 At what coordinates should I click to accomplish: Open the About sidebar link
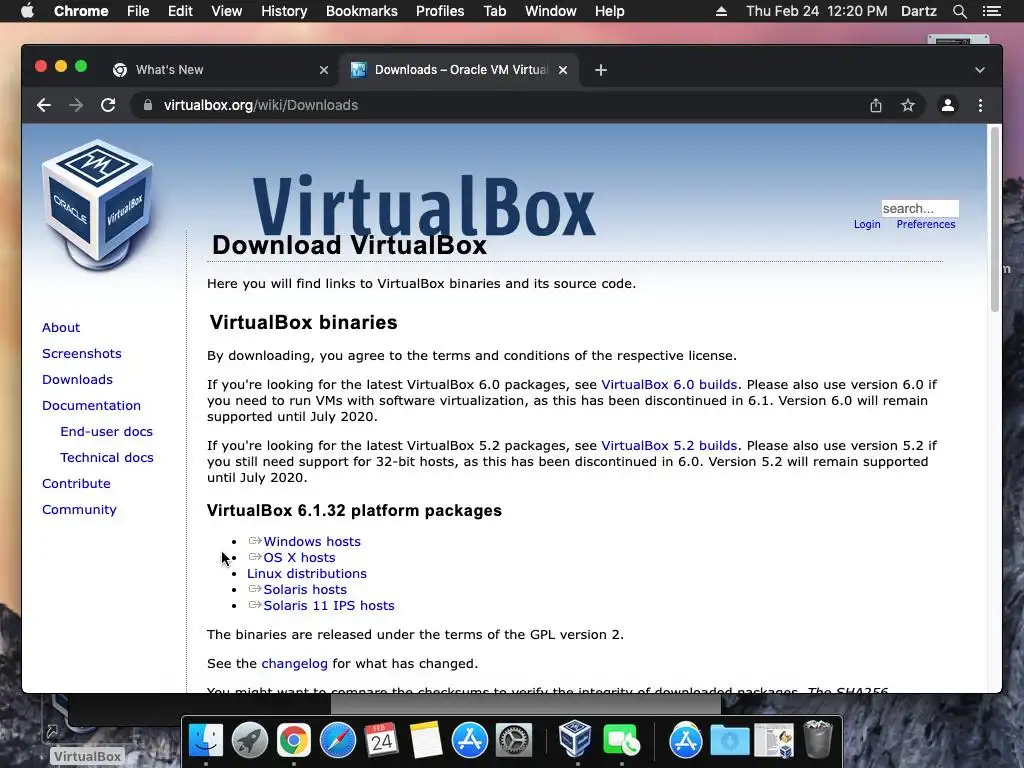click(61, 327)
